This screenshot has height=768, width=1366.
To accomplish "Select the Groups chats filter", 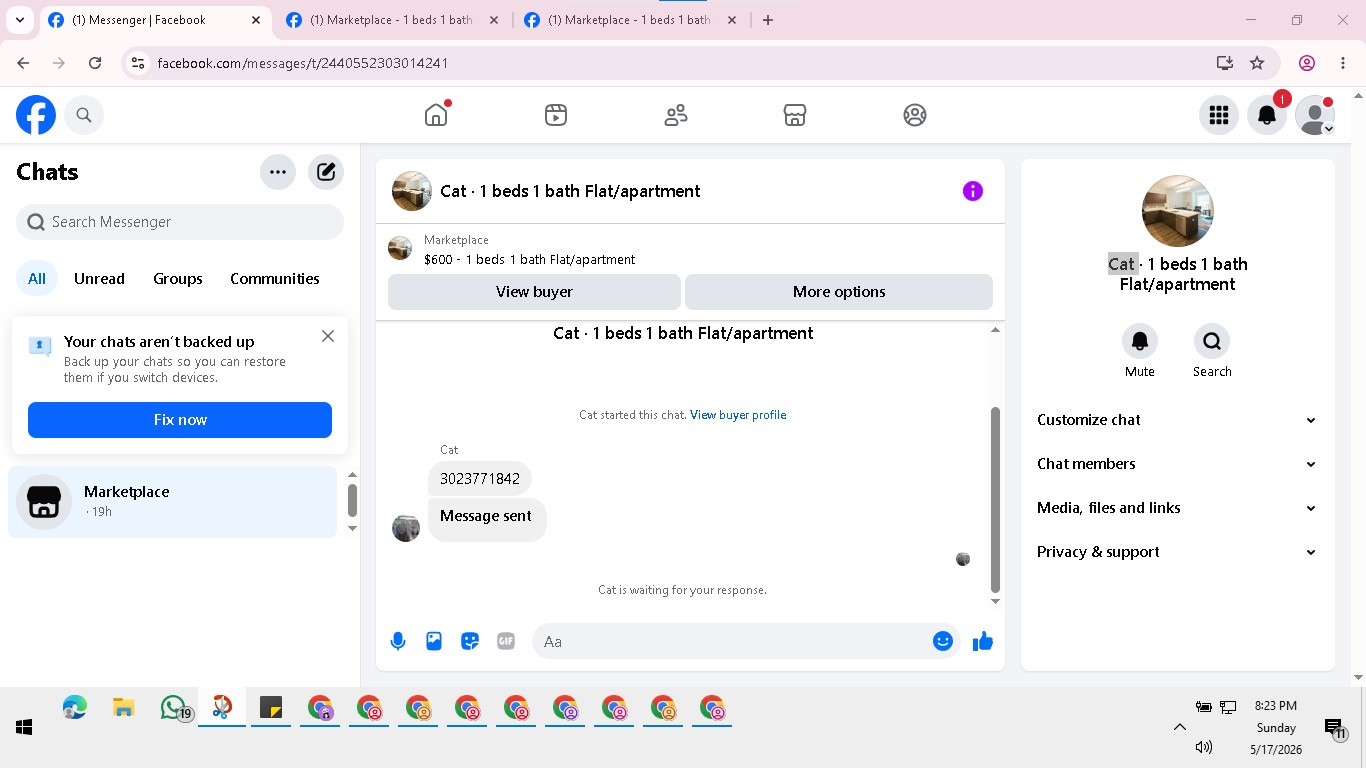I will [x=178, y=279].
